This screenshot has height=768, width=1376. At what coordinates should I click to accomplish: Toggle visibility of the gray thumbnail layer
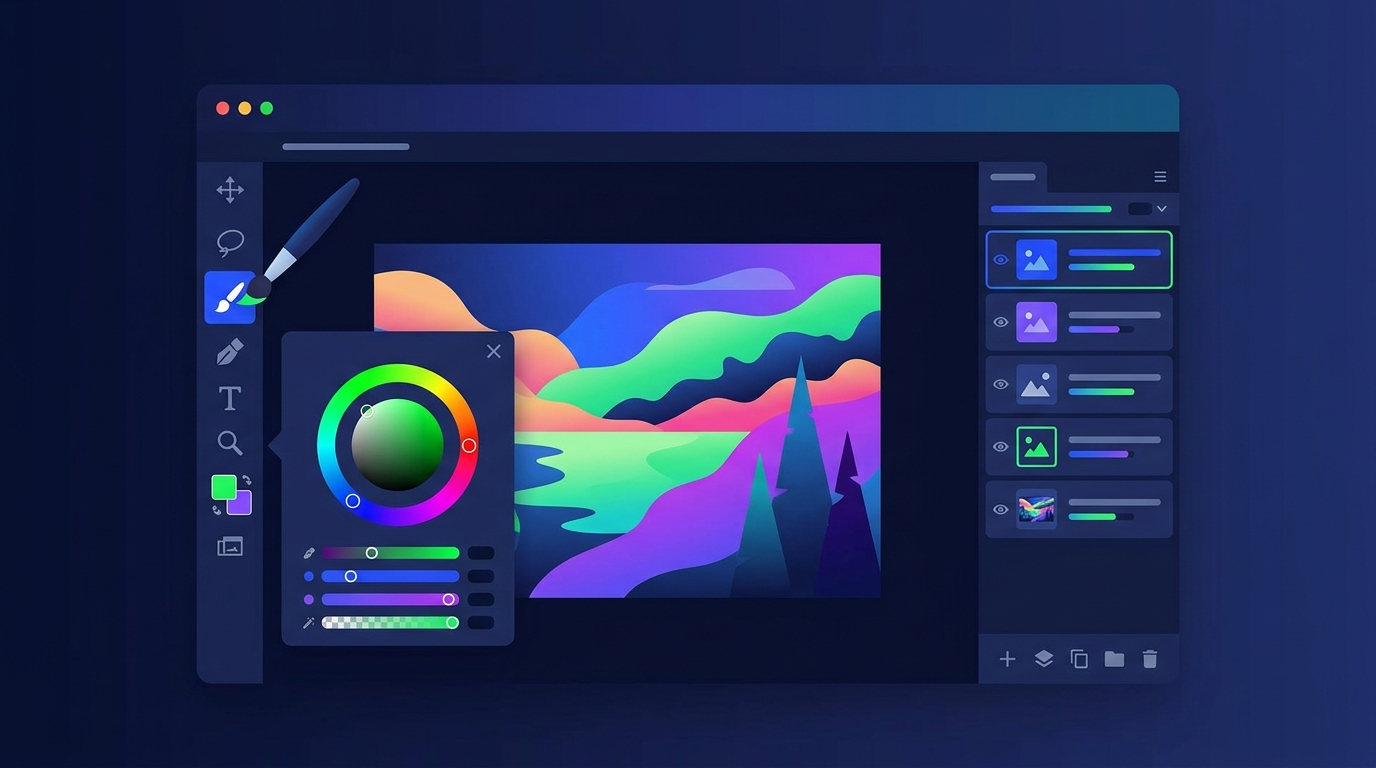click(x=1001, y=384)
